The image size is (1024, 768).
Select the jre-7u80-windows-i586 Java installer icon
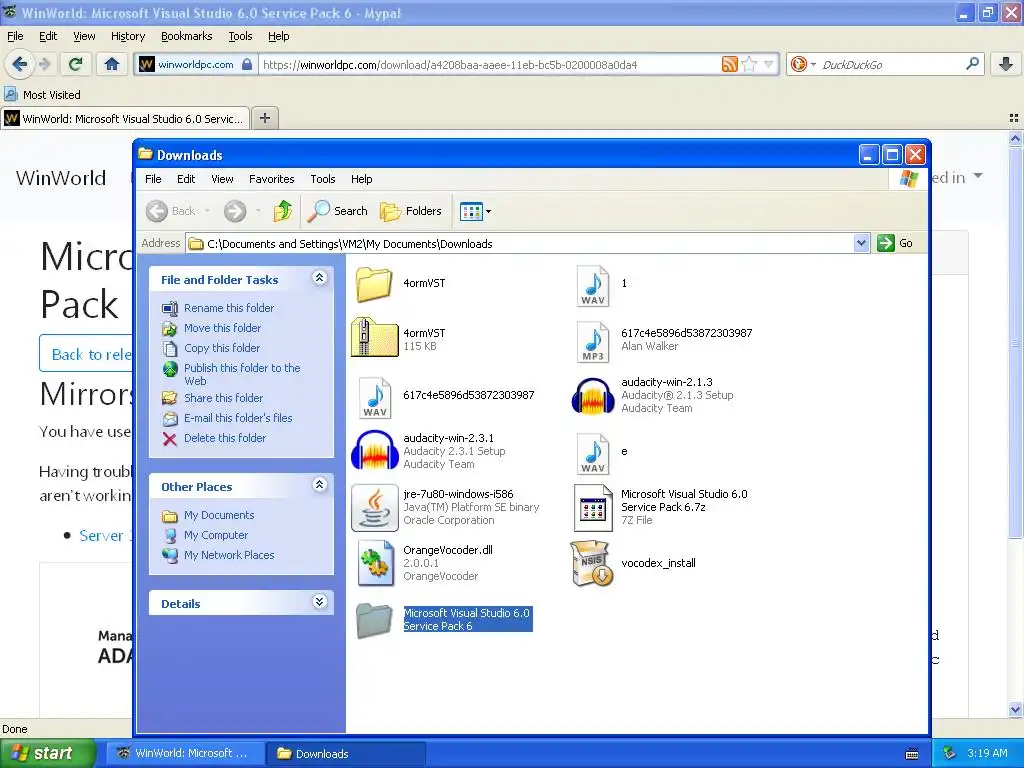coord(374,507)
